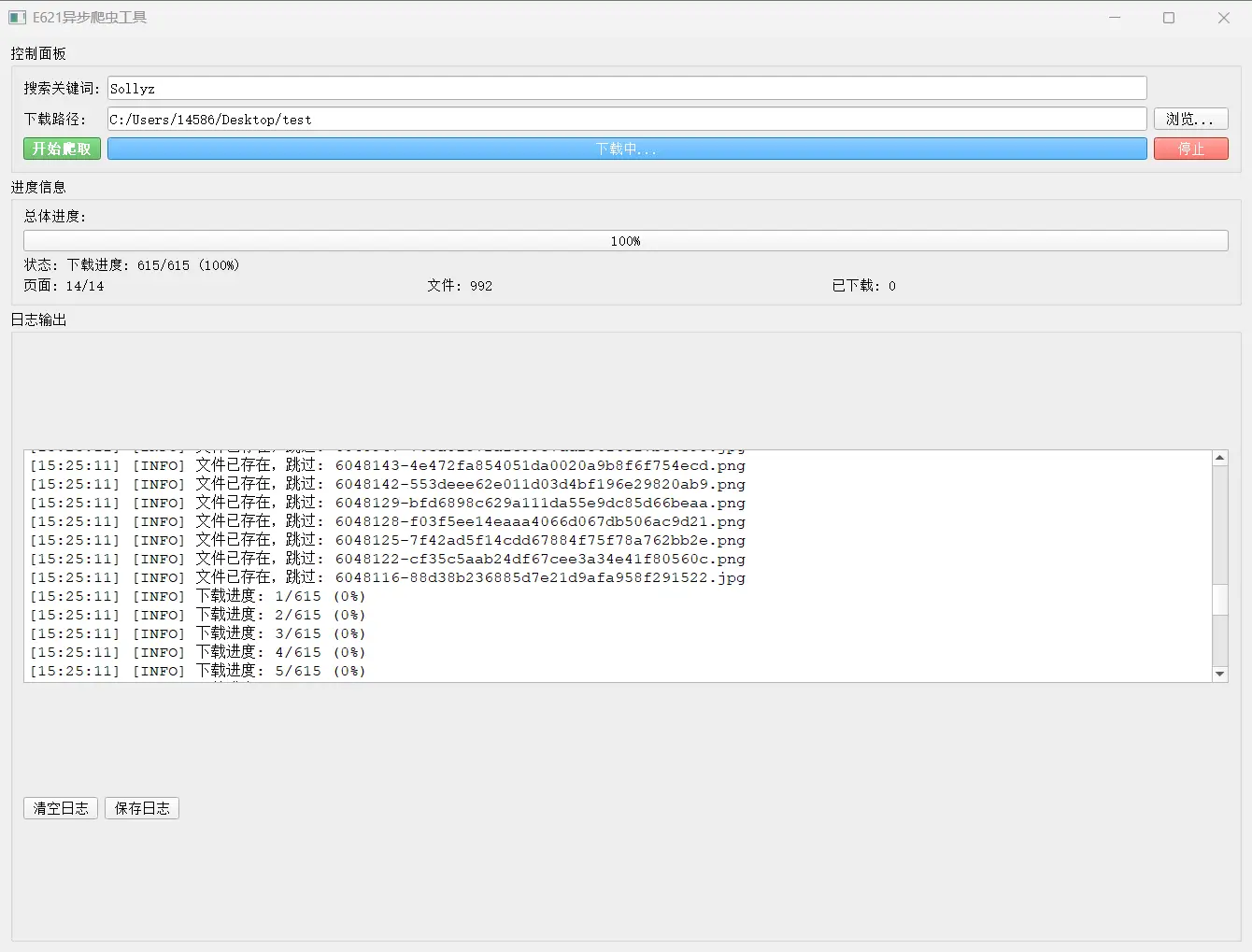The image size is (1252, 952).
Task: Hit the red 停止 button
Action: [x=1190, y=149]
